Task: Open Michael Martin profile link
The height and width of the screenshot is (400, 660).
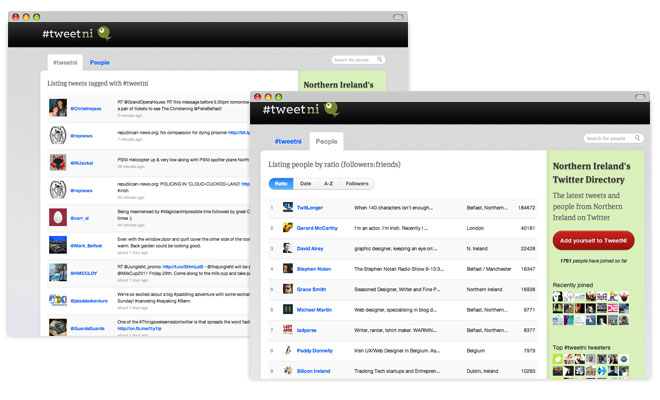Action: pos(314,309)
